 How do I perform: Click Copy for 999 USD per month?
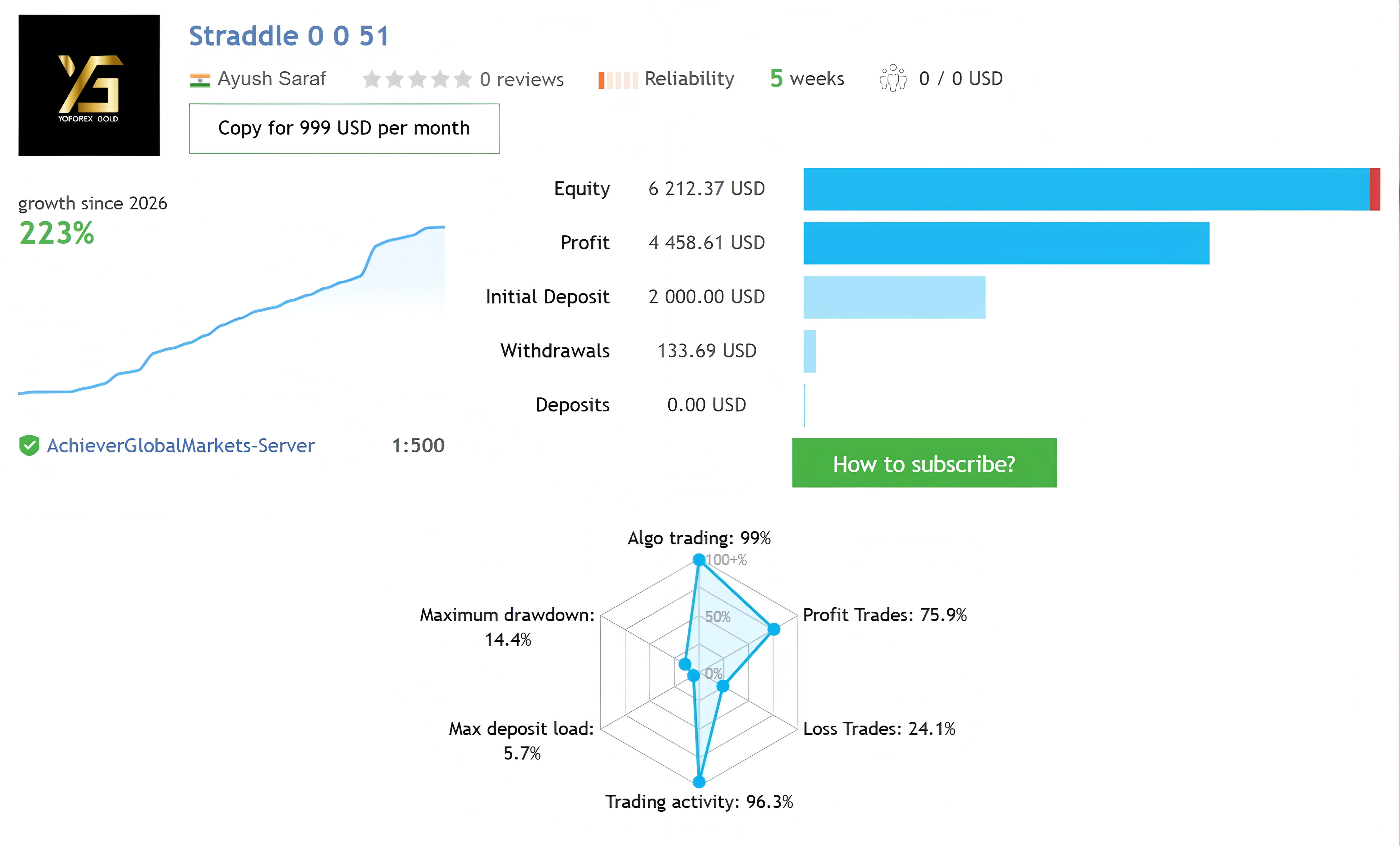pyautogui.click(x=344, y=128)
